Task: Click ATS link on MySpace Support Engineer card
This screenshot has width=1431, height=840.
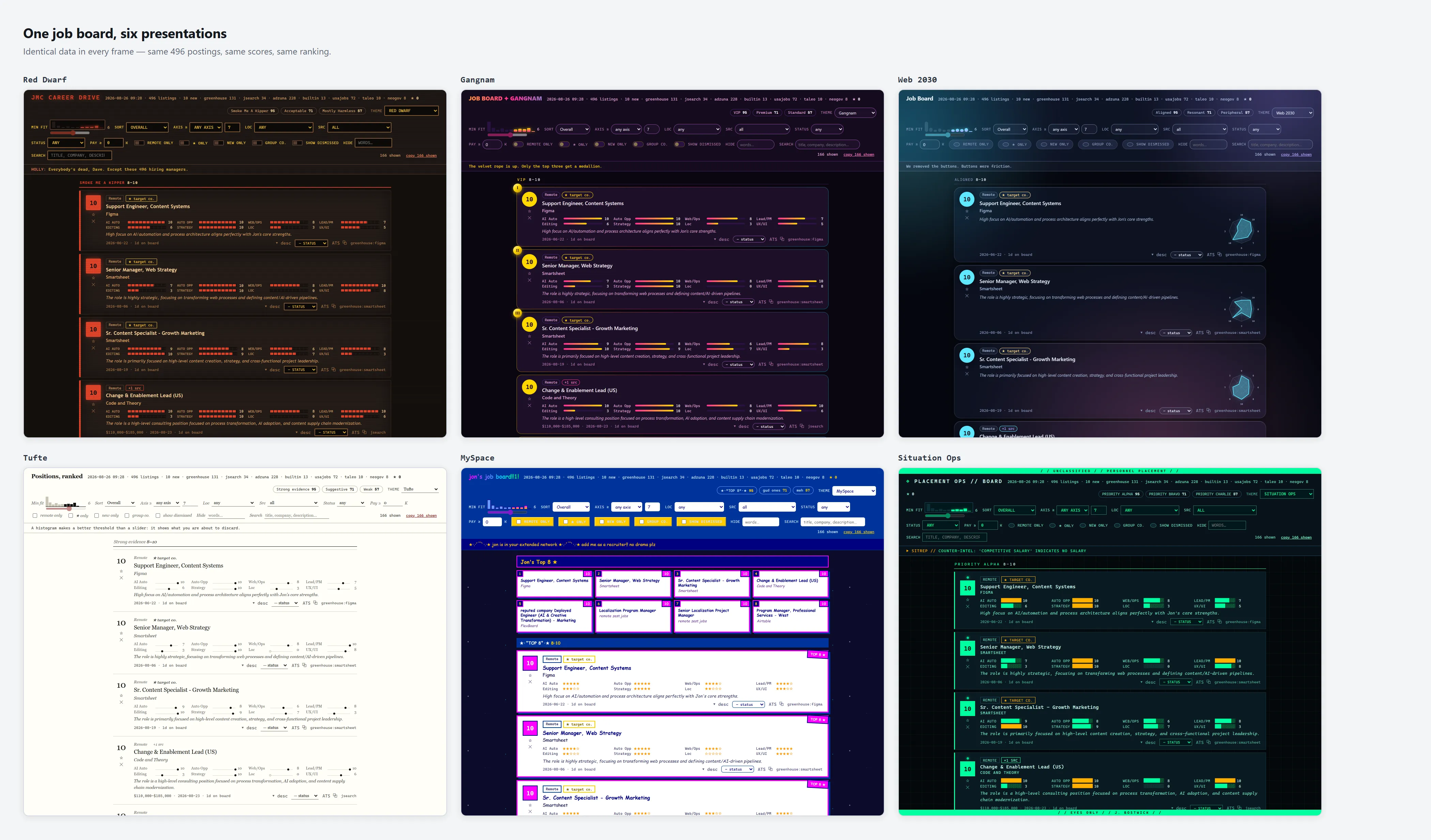Action: [772, 704]
